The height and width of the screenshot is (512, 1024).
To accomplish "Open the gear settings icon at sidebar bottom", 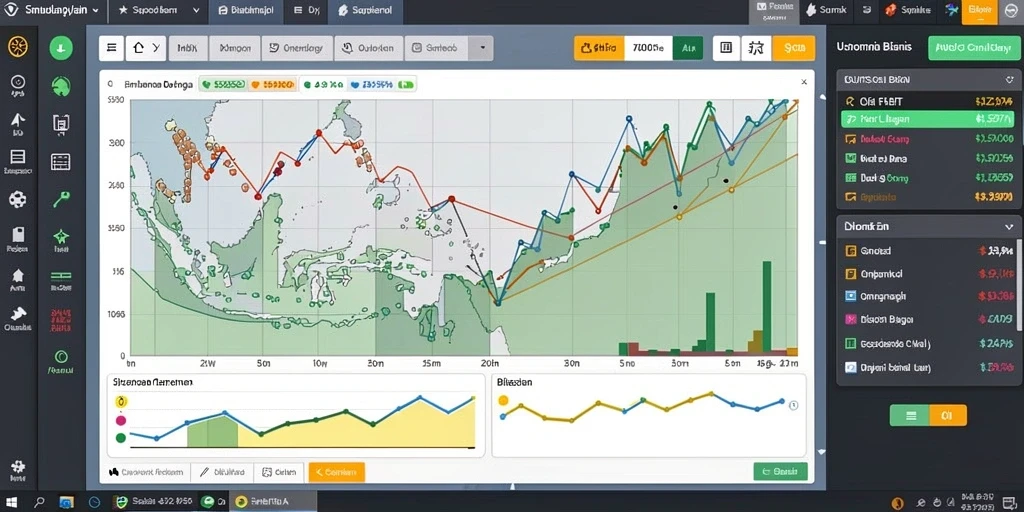I will tap(18, 466).
